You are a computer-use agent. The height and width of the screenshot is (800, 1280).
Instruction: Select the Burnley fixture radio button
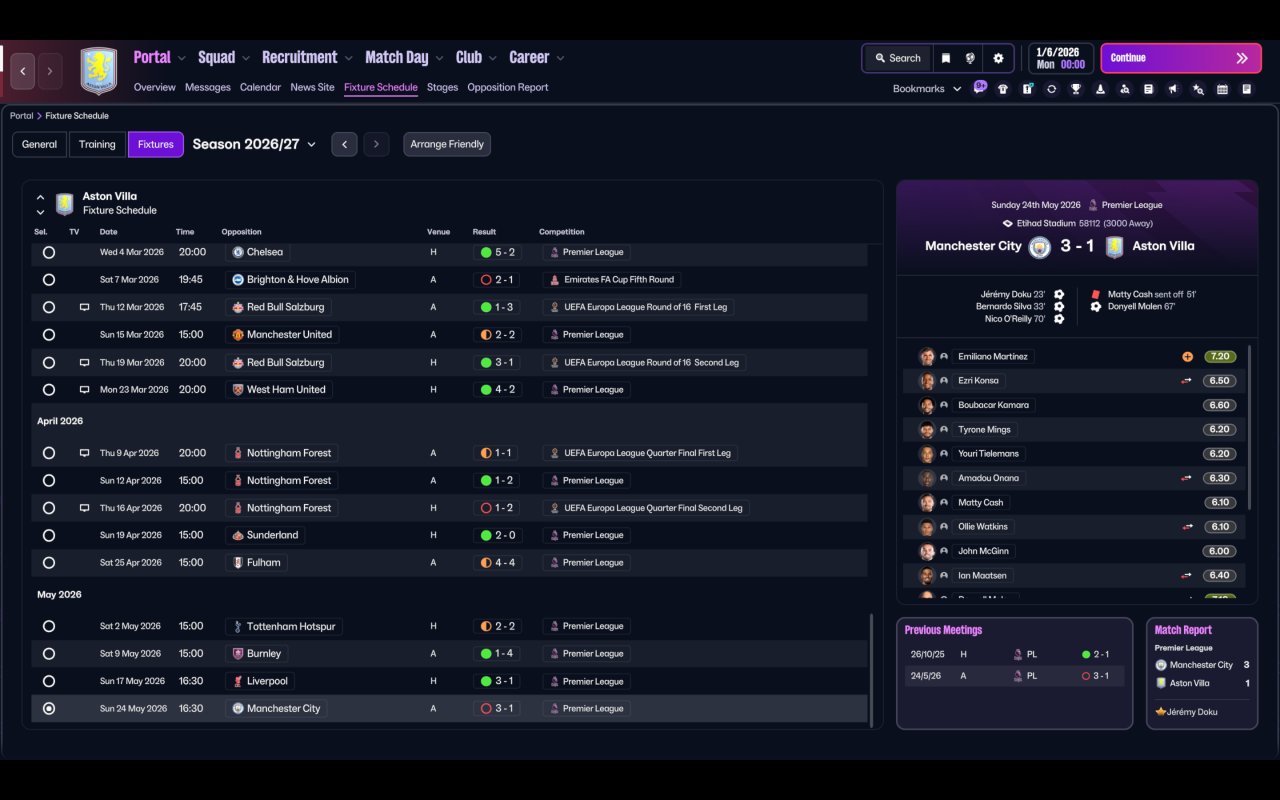tap(49, 654)
